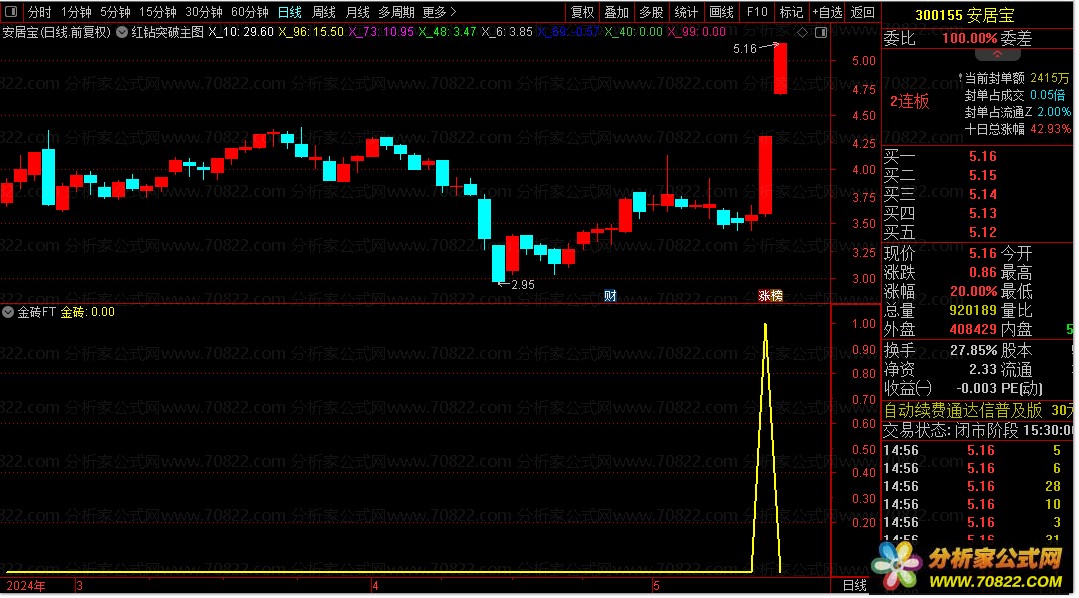
Task: Click the 买一 price 5.16
Action: [983, 156]
